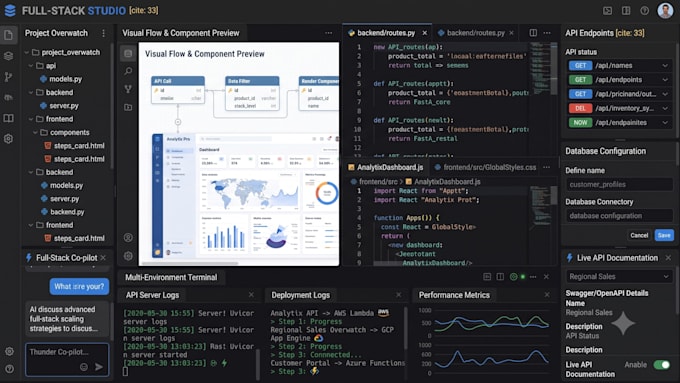Click the user profile avatar
This screenshot has height=383, width=680.
tap(665, 10)
